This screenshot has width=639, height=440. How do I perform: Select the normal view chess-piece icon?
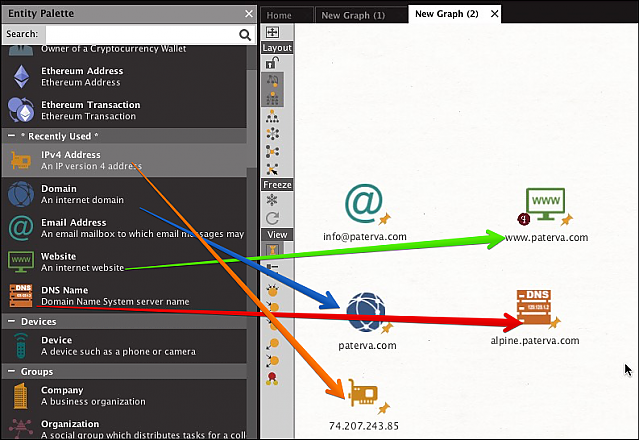pyautogui.click(x=272, y=249)
